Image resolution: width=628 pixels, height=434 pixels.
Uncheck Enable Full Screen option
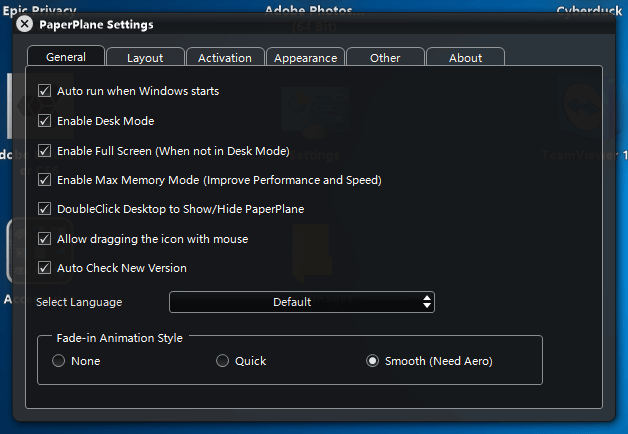(x=44, y=151)
